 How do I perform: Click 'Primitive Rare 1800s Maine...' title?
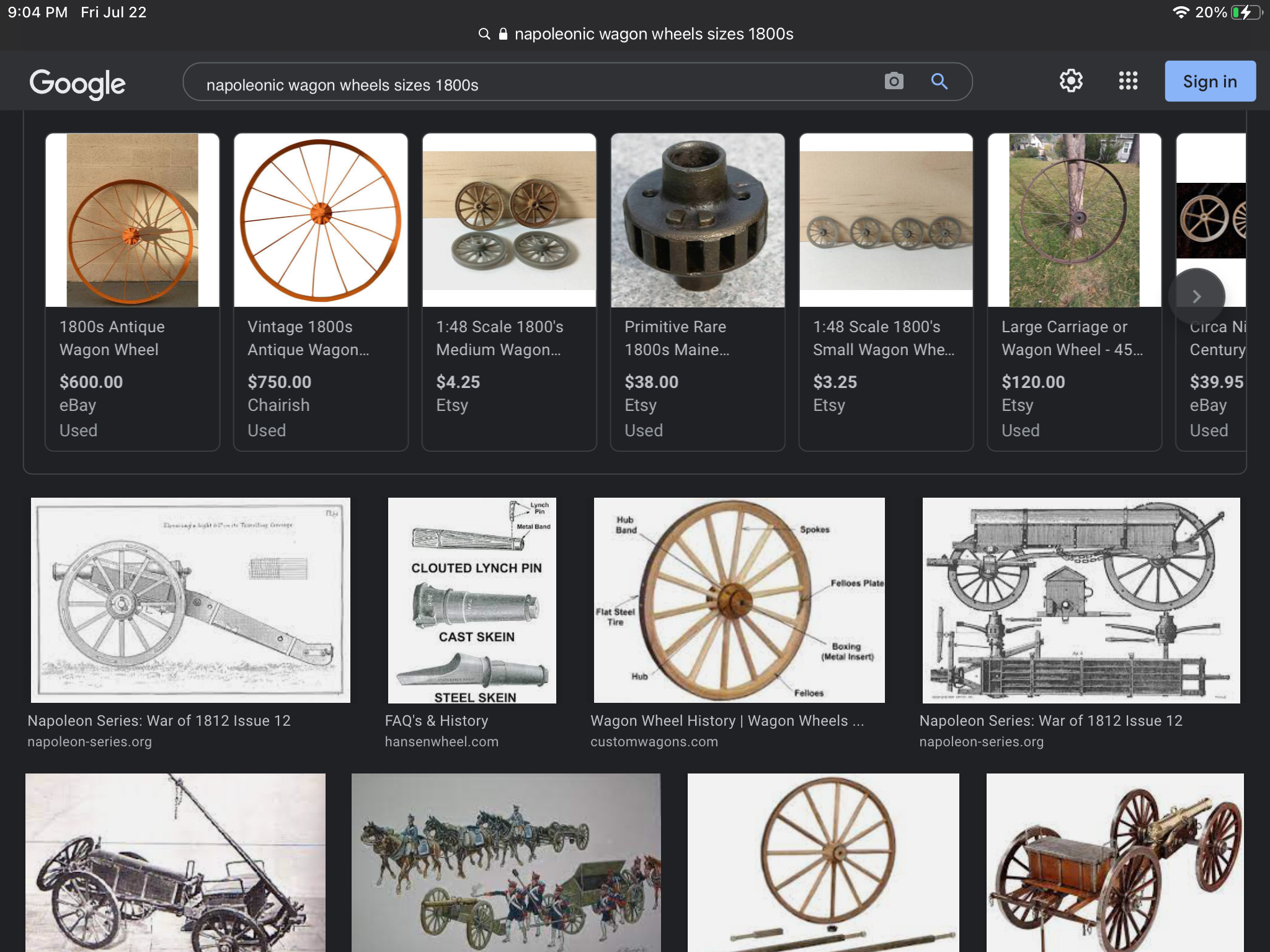pyautogui.click(x=677, y=338)
